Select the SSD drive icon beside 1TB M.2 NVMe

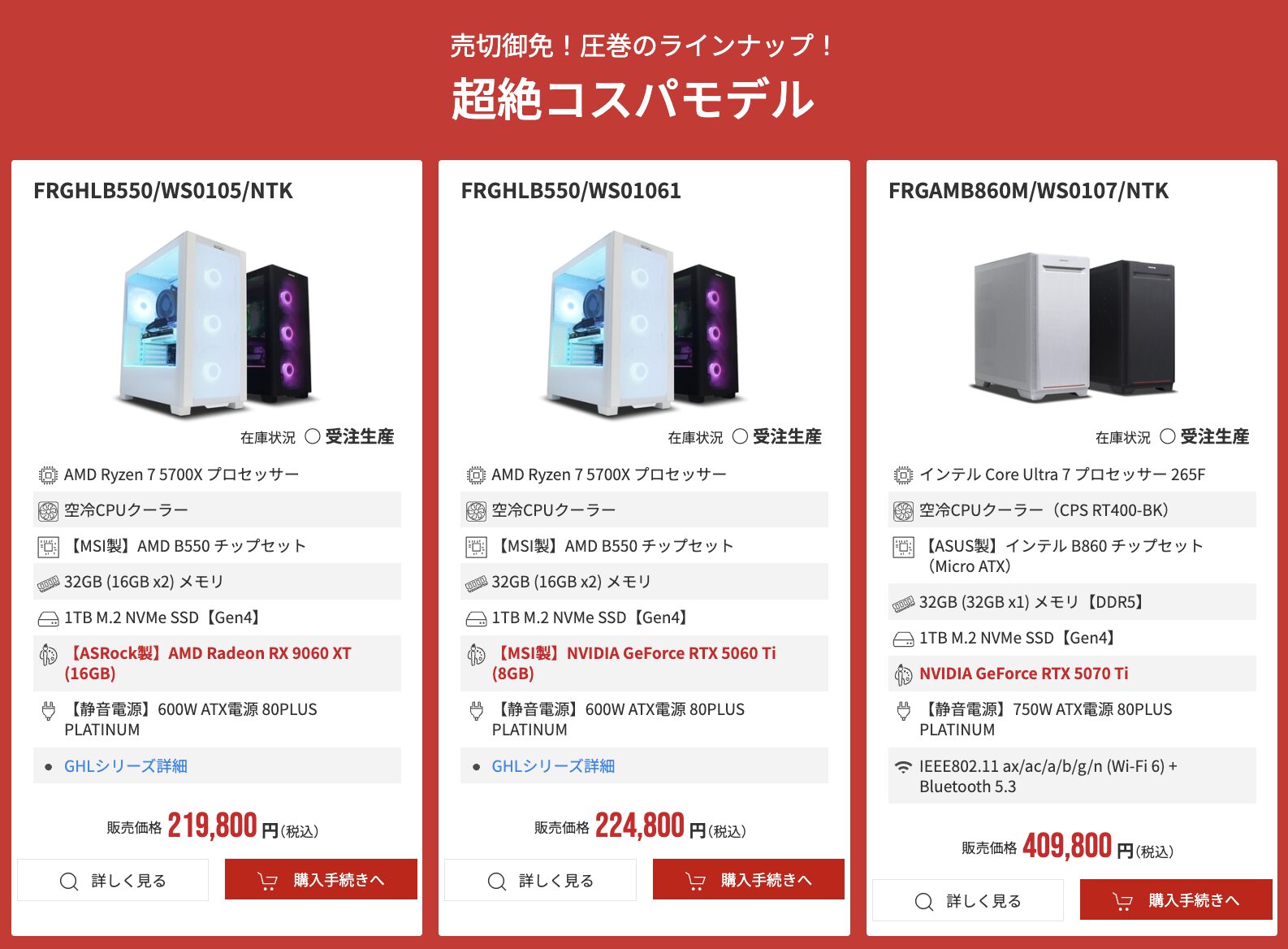pyautogui.click(x=46, y=617)
